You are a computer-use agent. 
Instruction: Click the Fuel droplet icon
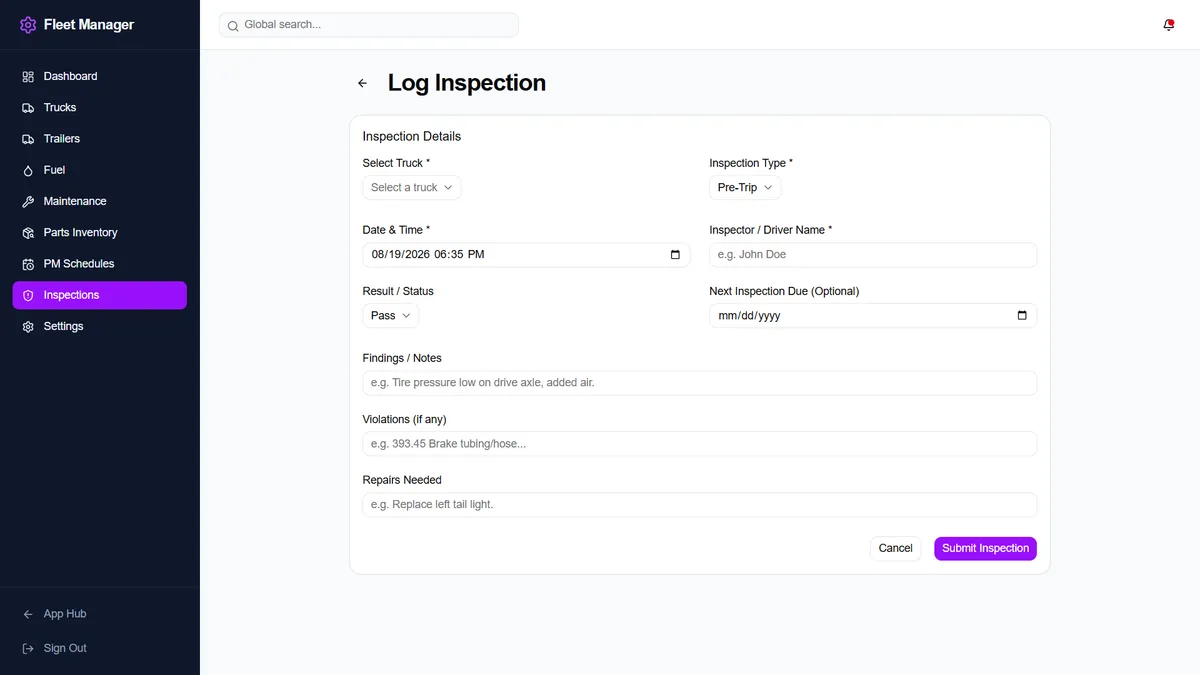pos(28,170)
